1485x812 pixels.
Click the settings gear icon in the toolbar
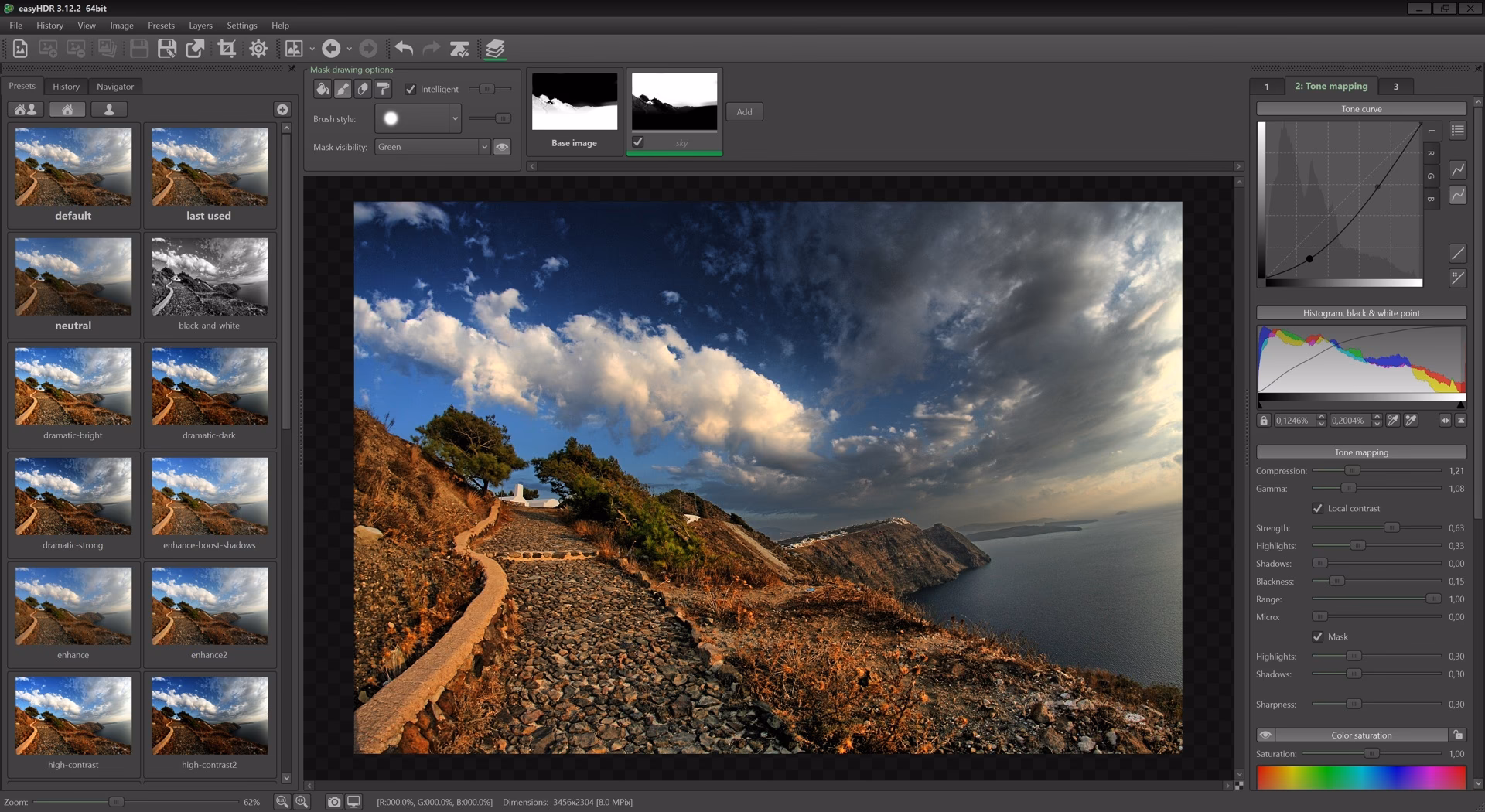[x=258, y=48]
